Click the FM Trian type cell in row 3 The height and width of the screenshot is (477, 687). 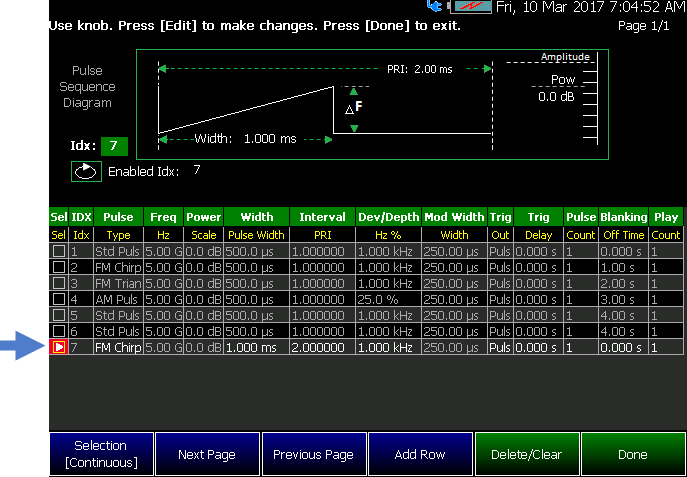pos(118,283)
